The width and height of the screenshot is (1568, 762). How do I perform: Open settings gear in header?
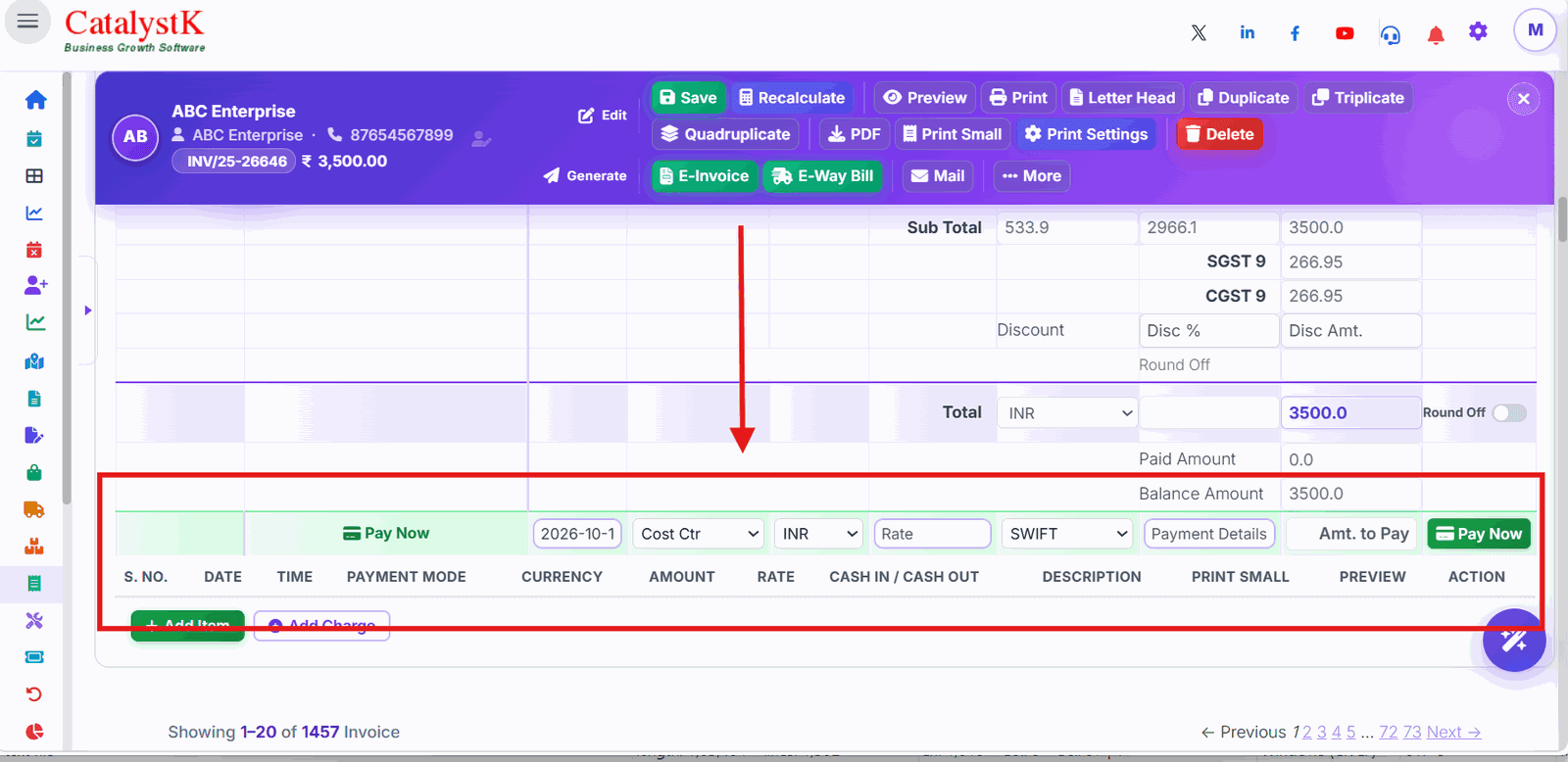tap(1478, 31)
